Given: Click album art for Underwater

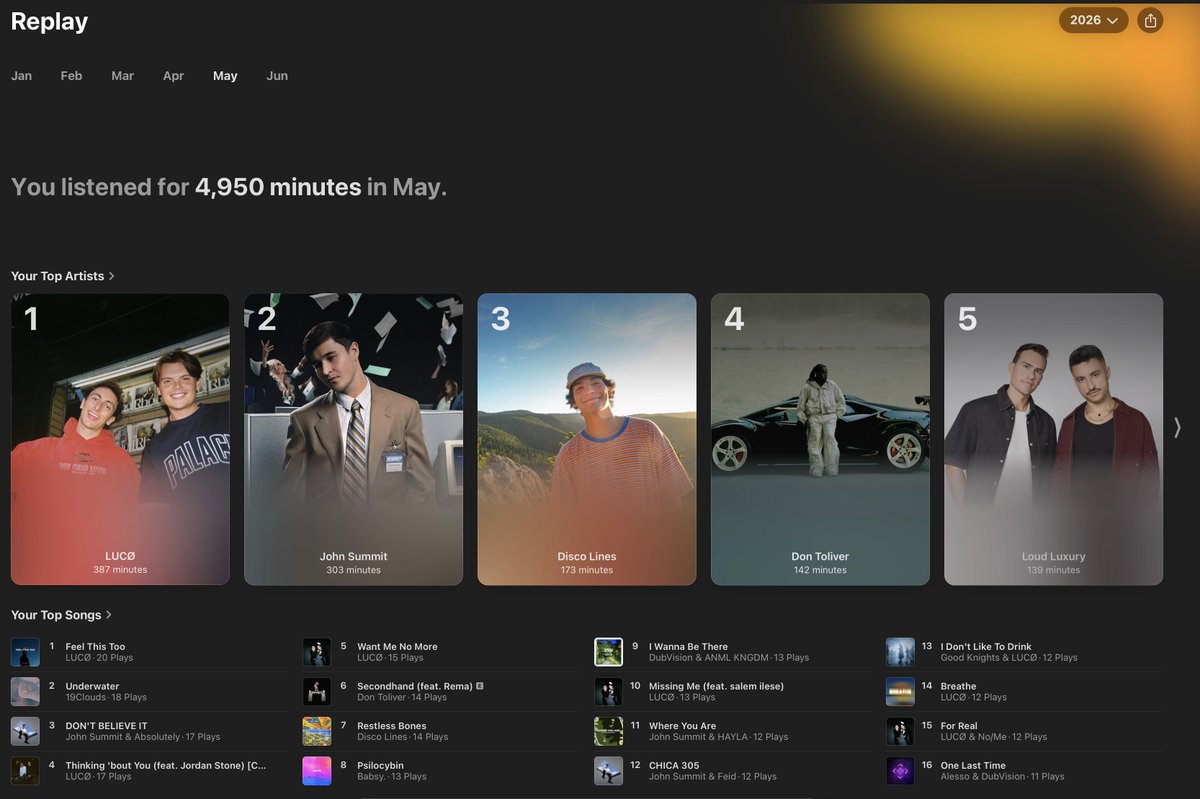Looking at the screenshot, I should 25,692.
